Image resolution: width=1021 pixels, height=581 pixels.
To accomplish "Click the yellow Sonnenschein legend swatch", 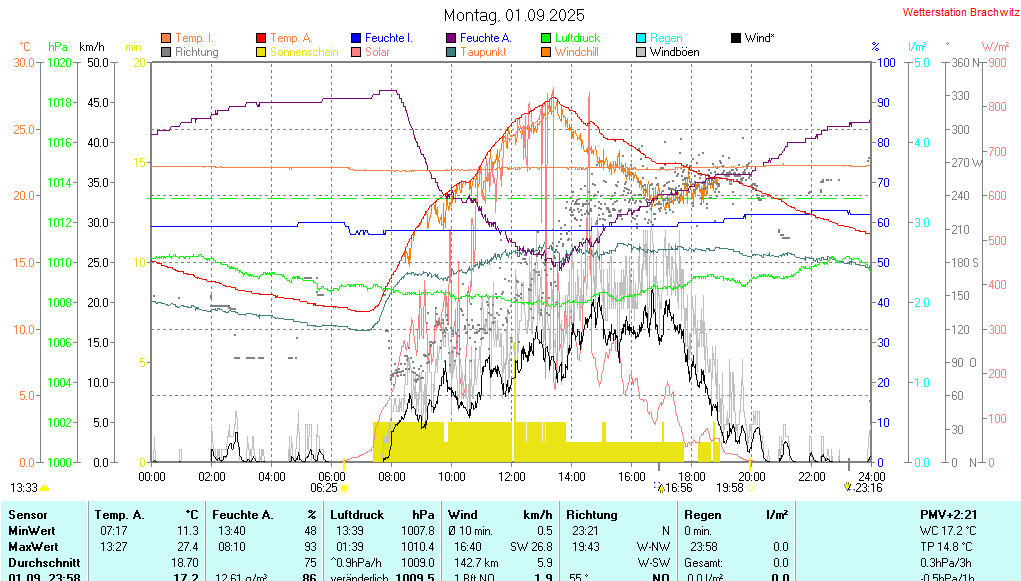I will click(x=261, y=52).
